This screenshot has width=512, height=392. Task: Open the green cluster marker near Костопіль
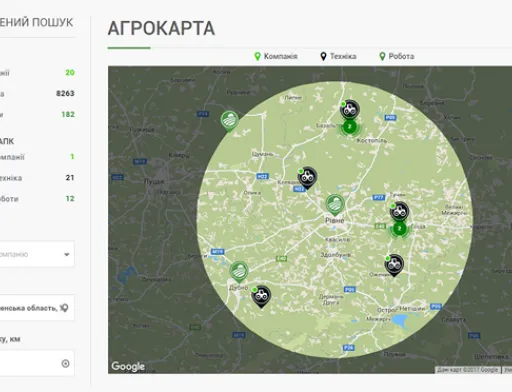(349, 127)
